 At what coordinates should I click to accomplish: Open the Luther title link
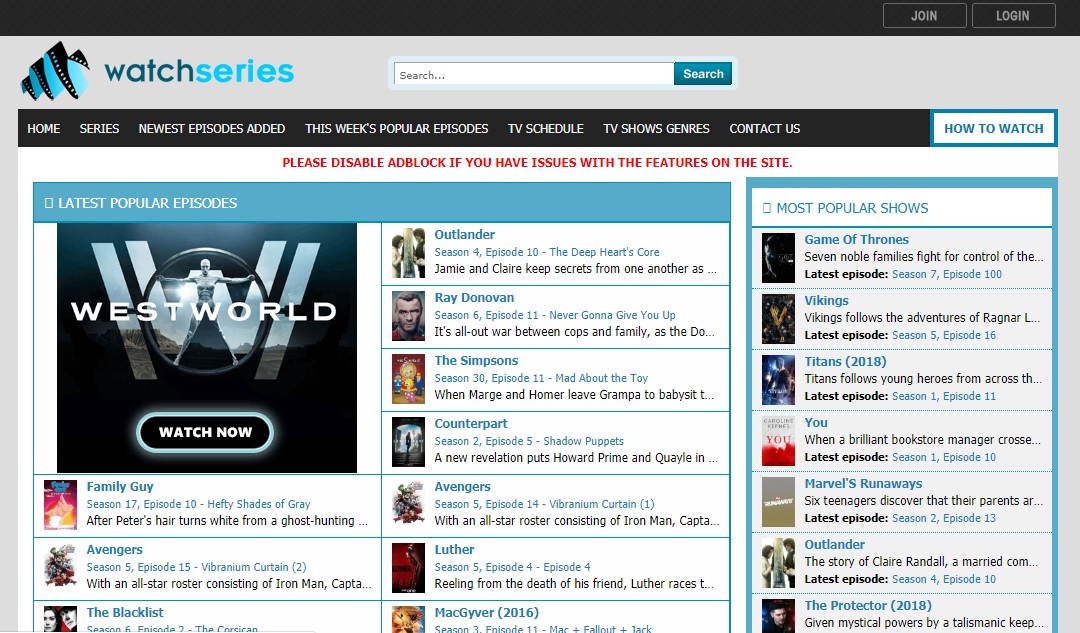tap(454, 550)
